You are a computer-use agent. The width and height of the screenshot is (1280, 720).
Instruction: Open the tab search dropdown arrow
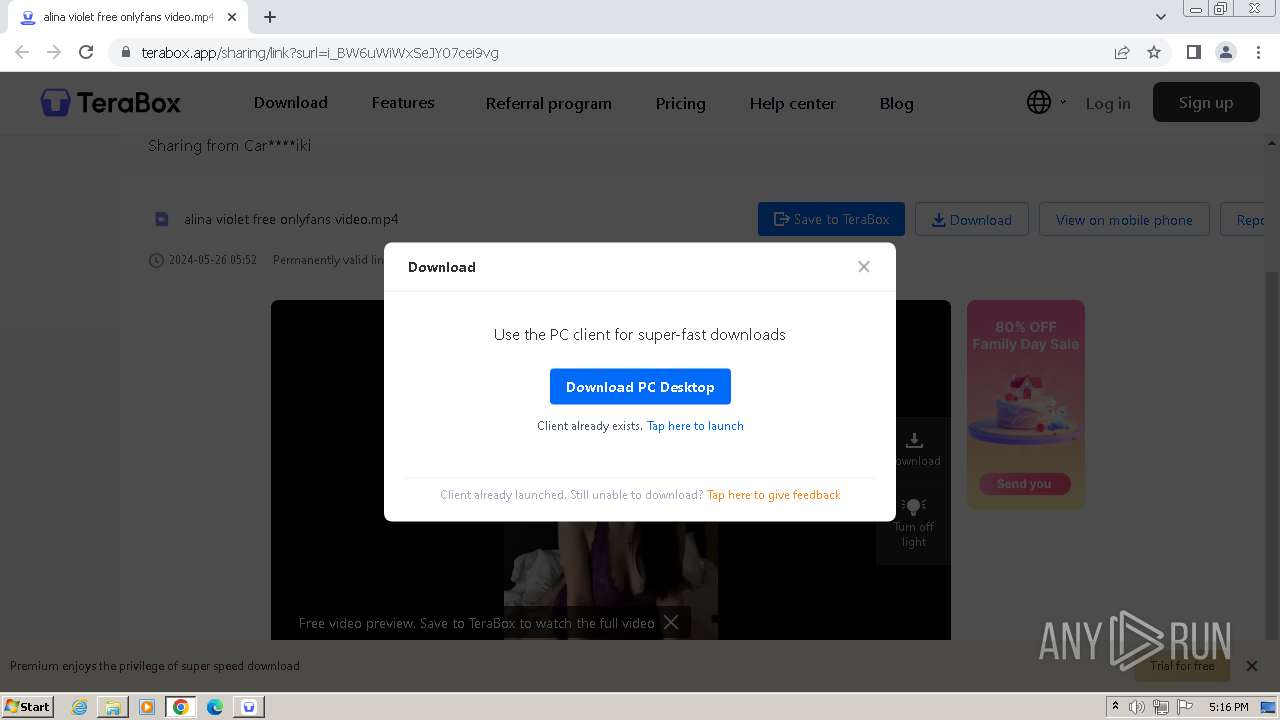pos(1160,17)
